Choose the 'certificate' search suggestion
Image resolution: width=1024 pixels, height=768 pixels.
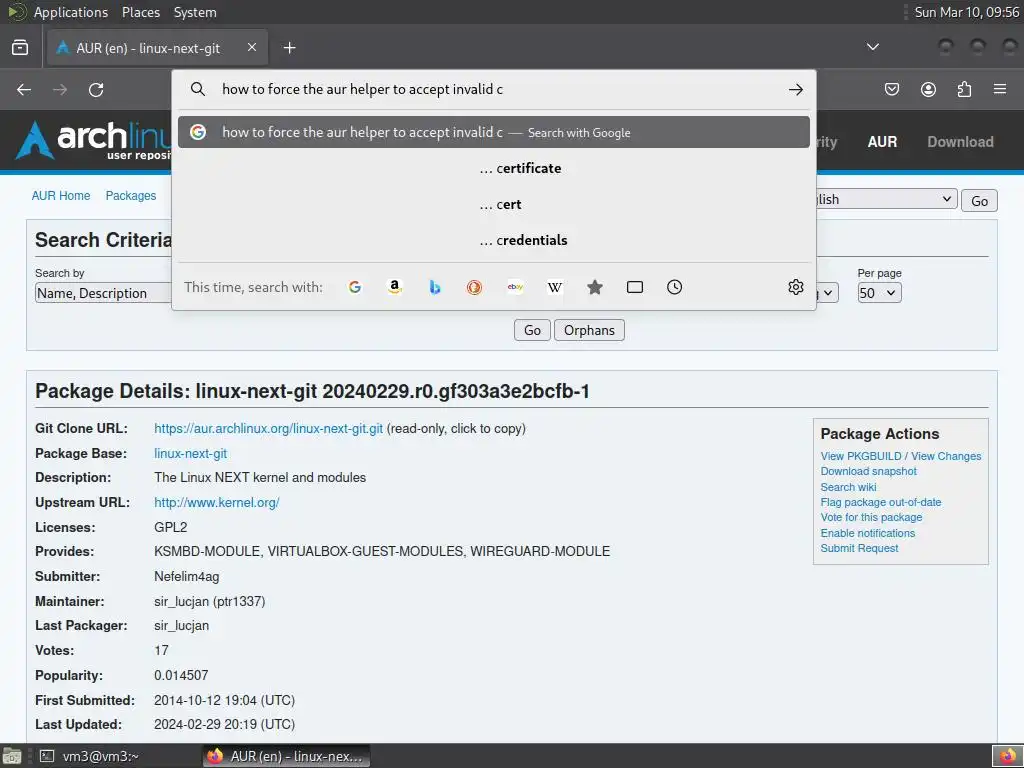coord(494,168)
